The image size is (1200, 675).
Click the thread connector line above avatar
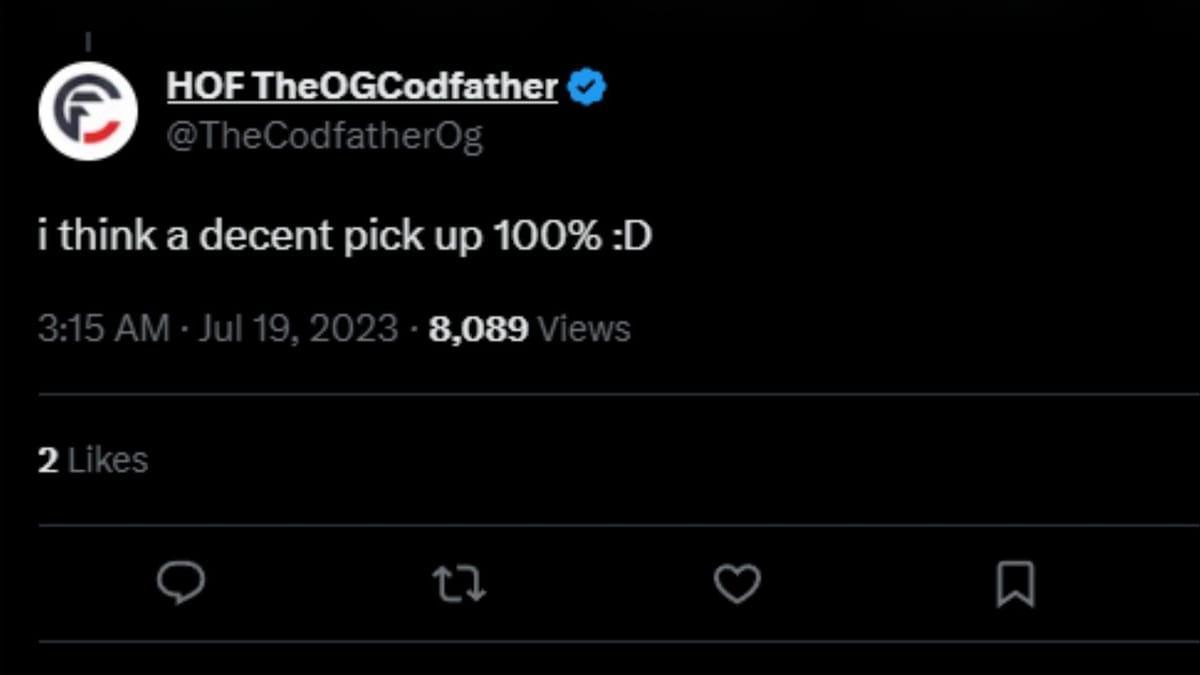click(88, 42)
